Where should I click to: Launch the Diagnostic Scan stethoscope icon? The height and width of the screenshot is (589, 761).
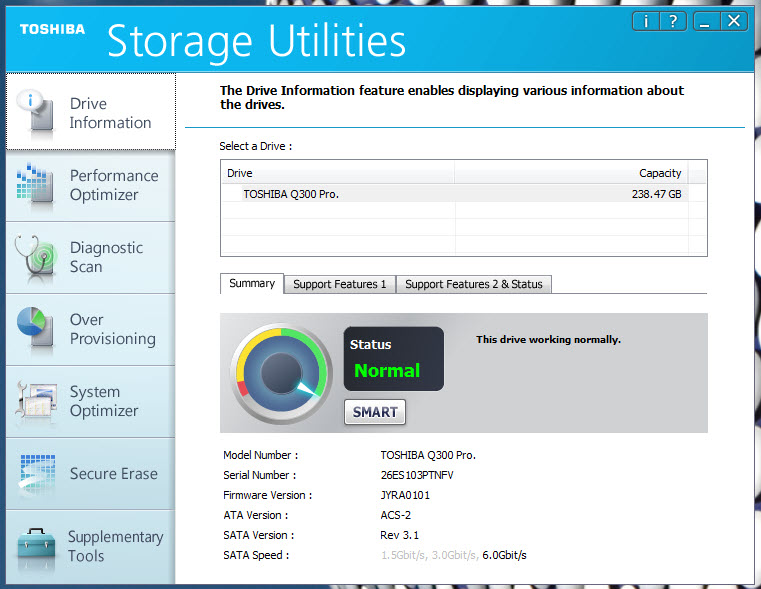[x=35, y=258]
